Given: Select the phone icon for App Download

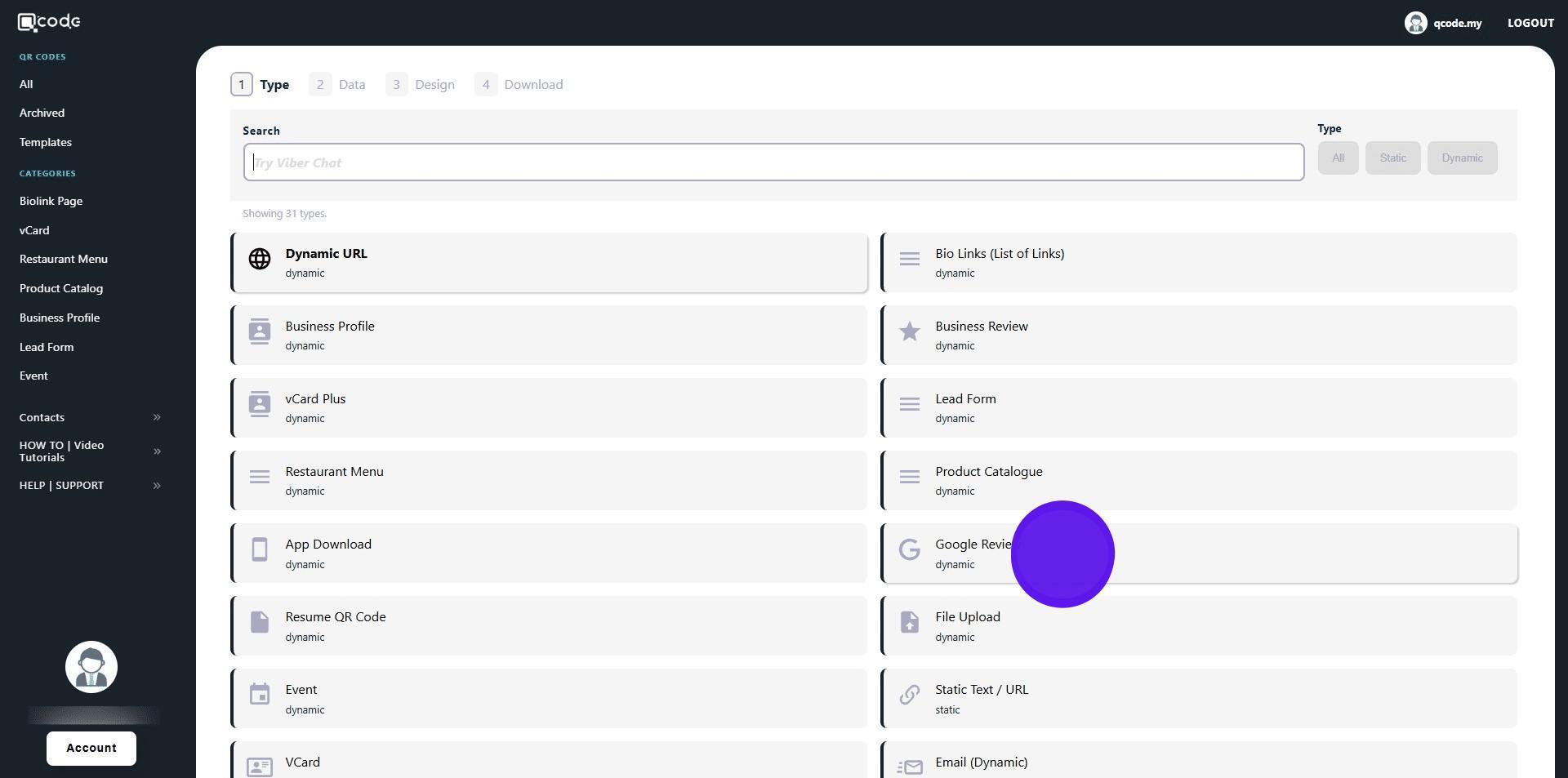Looking at the screenshot, I should (260, 549).
